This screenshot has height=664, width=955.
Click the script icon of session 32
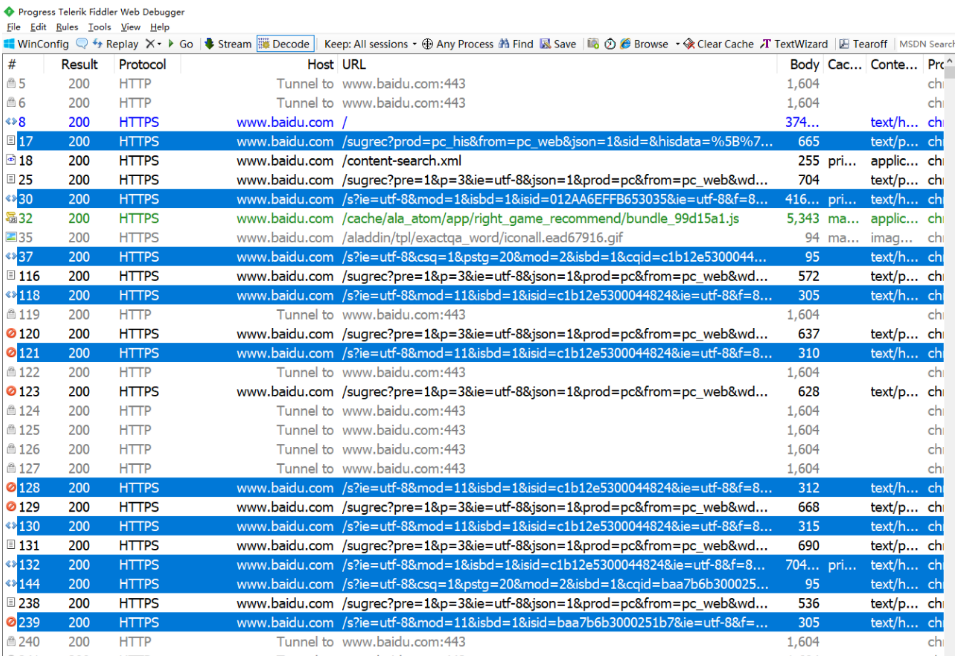point(11,218)
